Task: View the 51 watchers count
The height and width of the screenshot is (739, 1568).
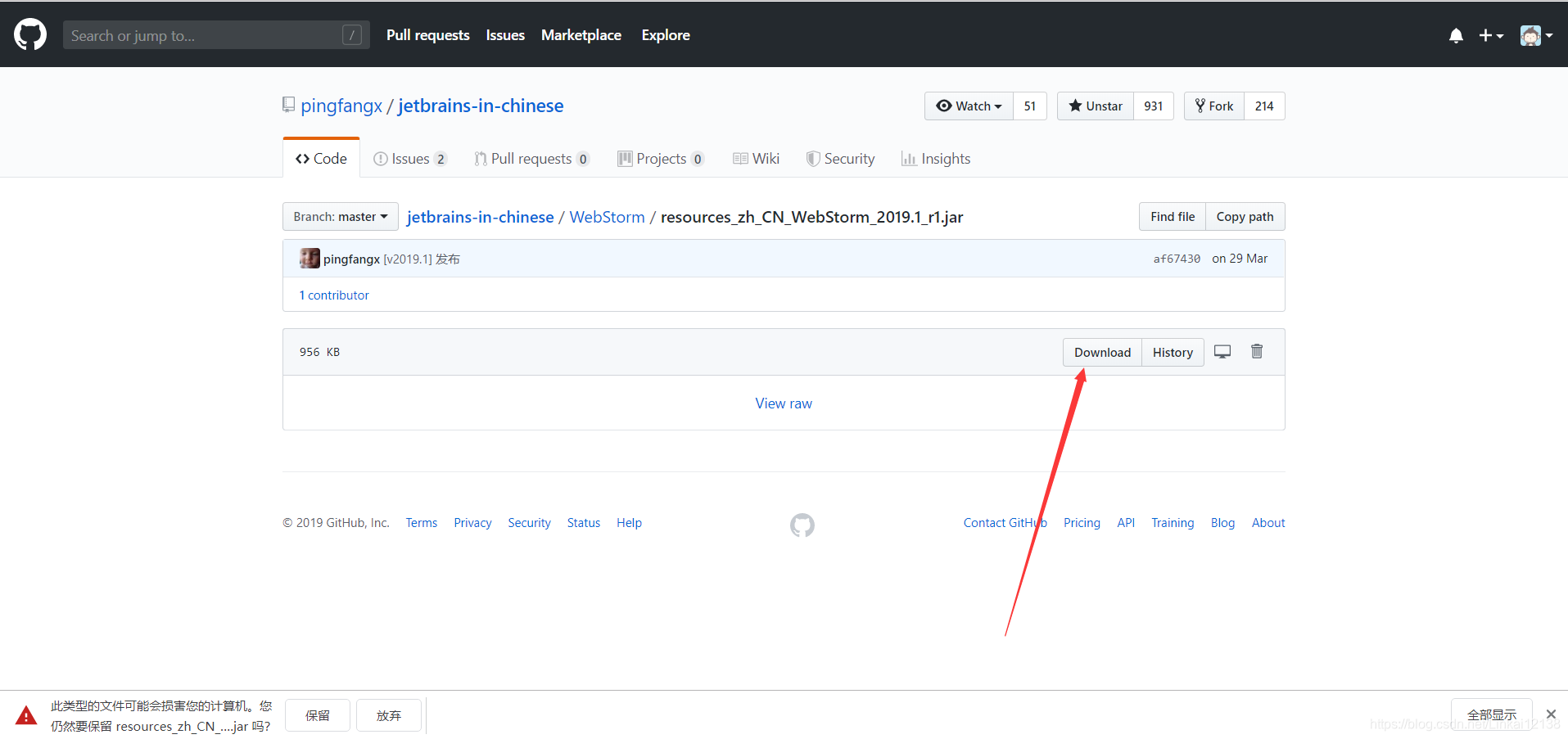Action: tap(1030, 106)
